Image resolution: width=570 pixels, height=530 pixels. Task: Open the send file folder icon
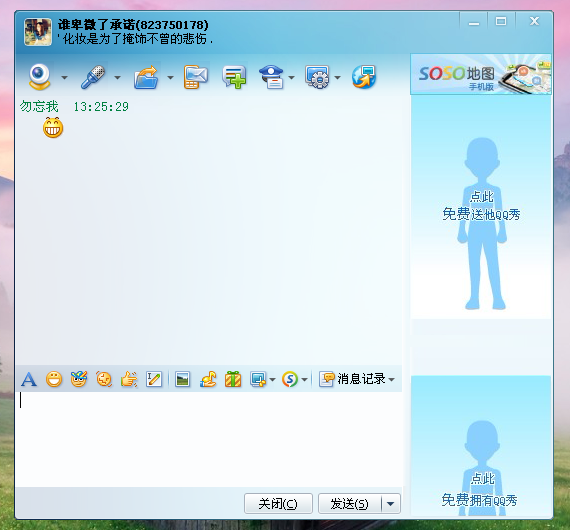pyautogui.click(x=146, y=77)
